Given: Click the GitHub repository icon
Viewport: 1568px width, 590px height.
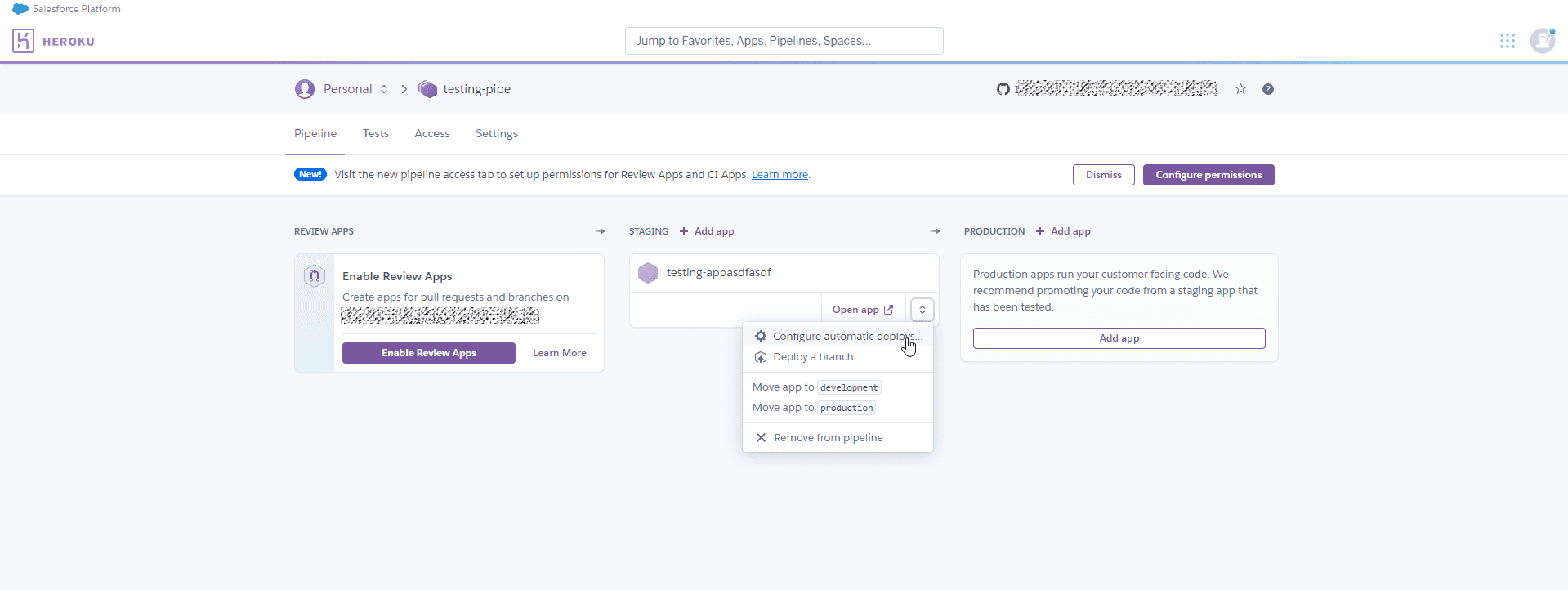Looking at the screenshot, I should tap(1003, 89).
